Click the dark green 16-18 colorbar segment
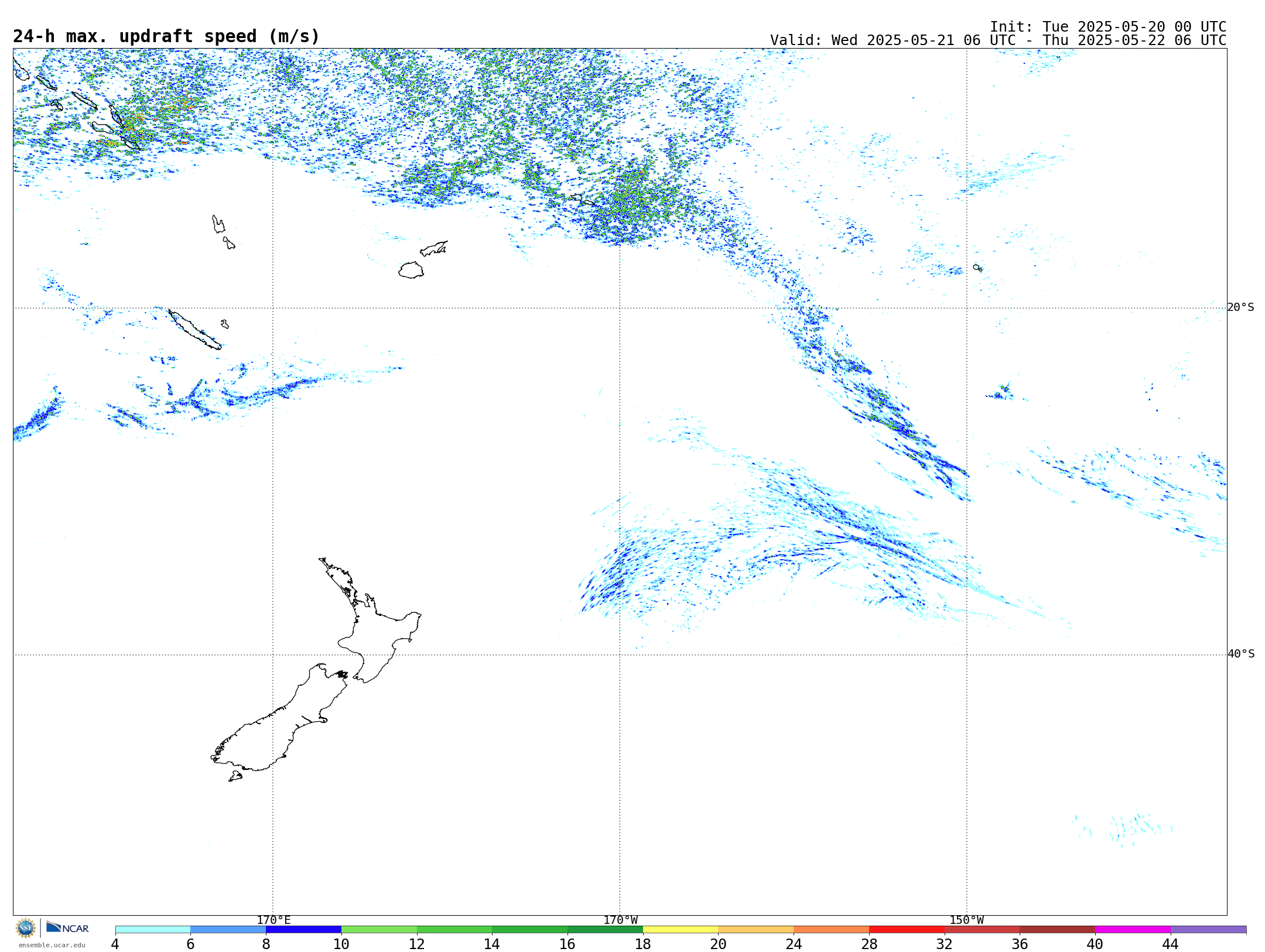This screenshot has width=1265, height=952. (x=605, y=930)
